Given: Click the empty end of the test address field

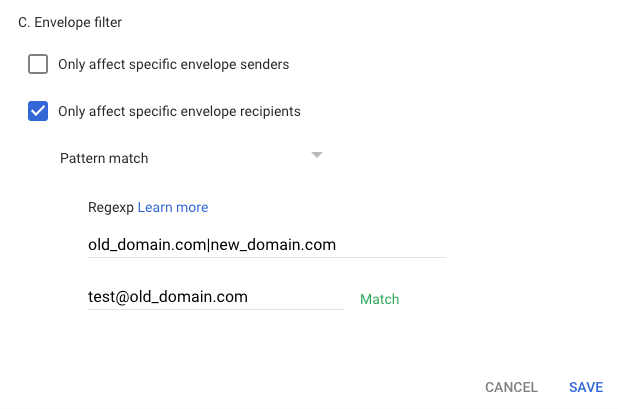Looking at the screenshot, I should tap(300, 297).
